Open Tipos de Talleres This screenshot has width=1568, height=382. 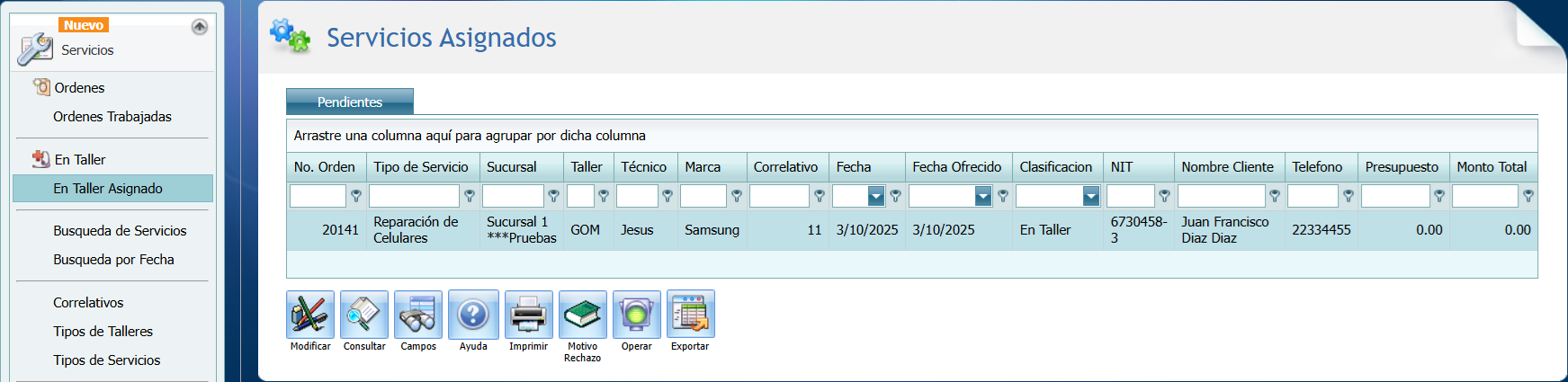tap(103, 332)
